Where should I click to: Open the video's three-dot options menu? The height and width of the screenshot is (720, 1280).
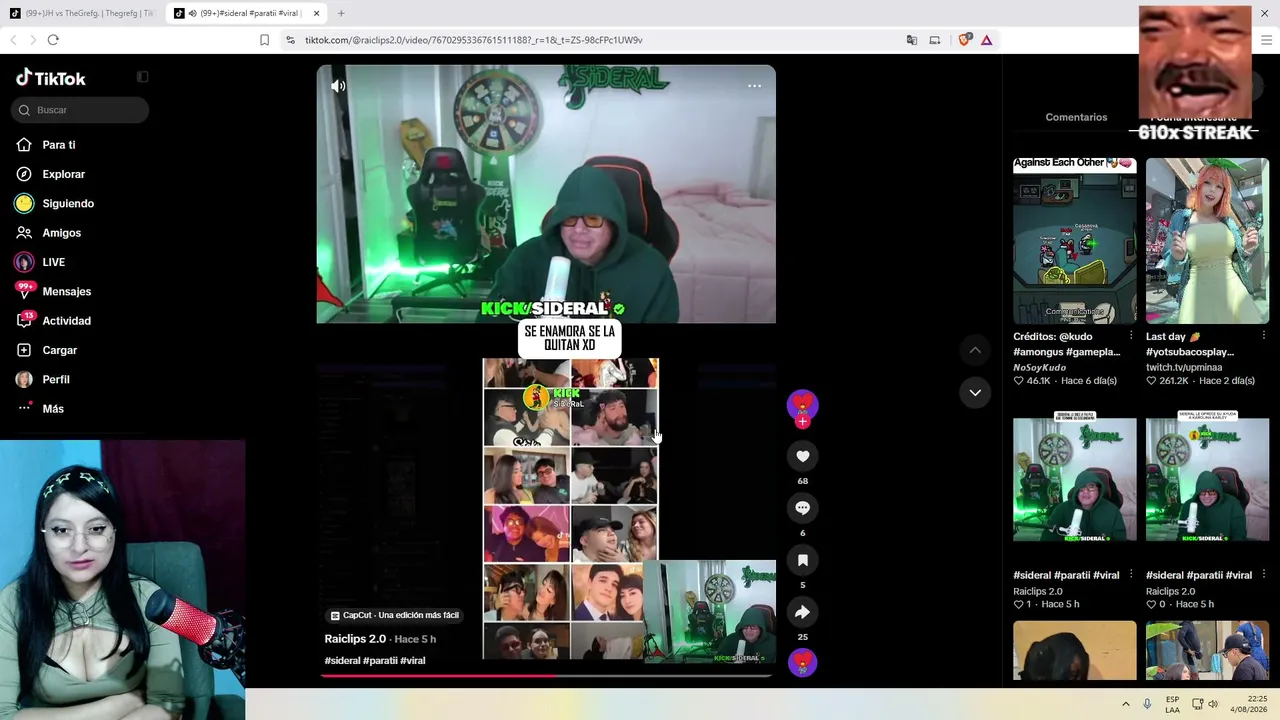[x=755, y=86]
